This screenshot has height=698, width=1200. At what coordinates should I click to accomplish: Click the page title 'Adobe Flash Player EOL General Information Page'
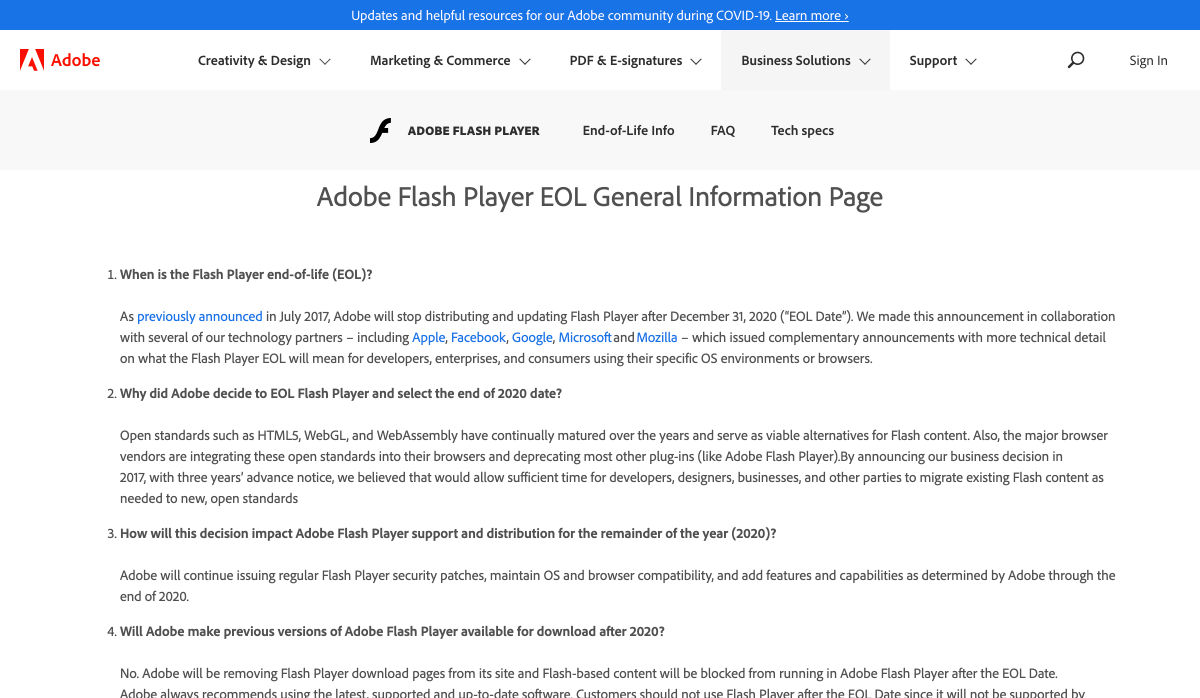click(x=600, y=197)
